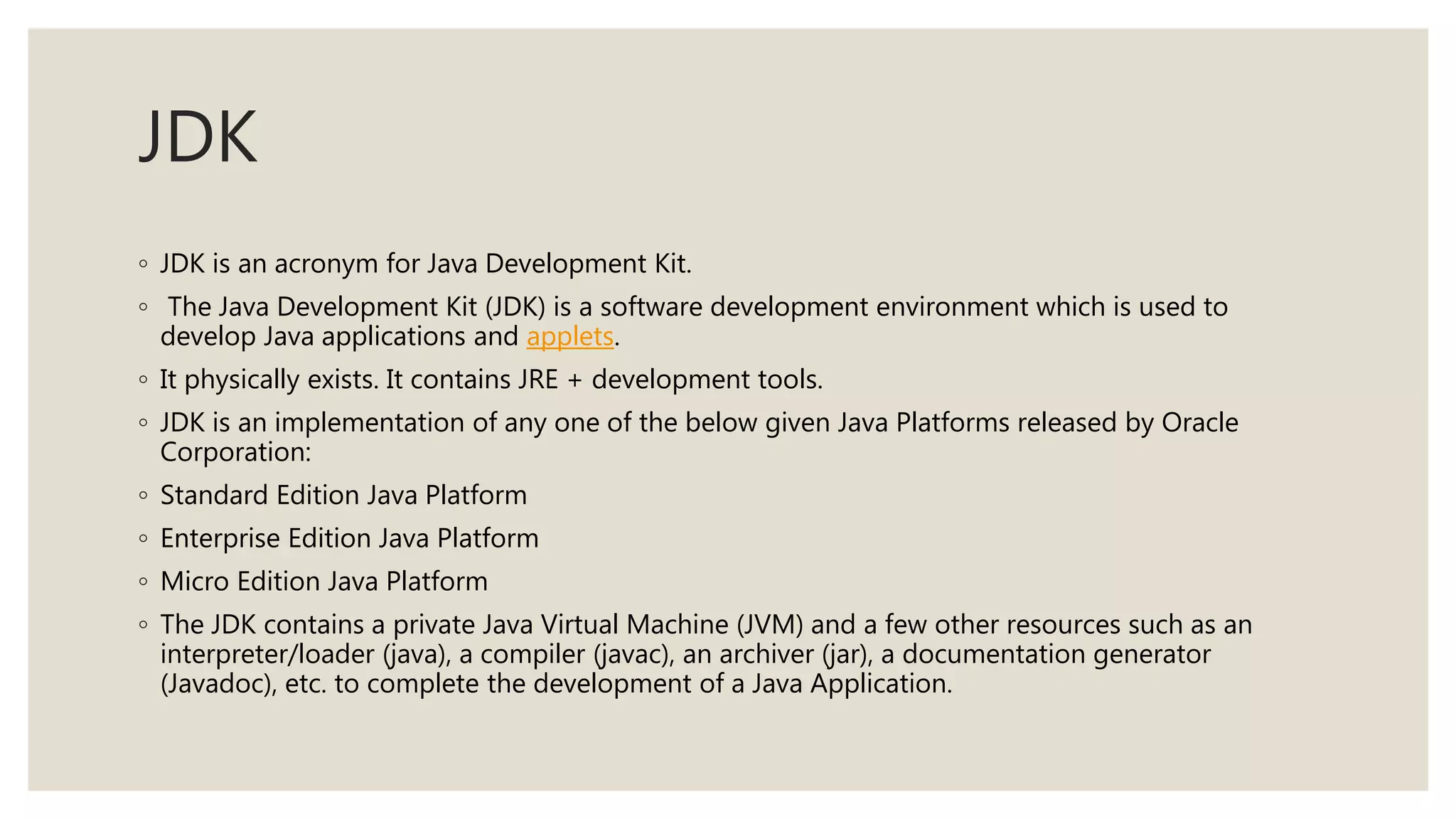Click the line starting '(Javadoc), etc.'
The image size is (1456, 819).
coord(556,684)
